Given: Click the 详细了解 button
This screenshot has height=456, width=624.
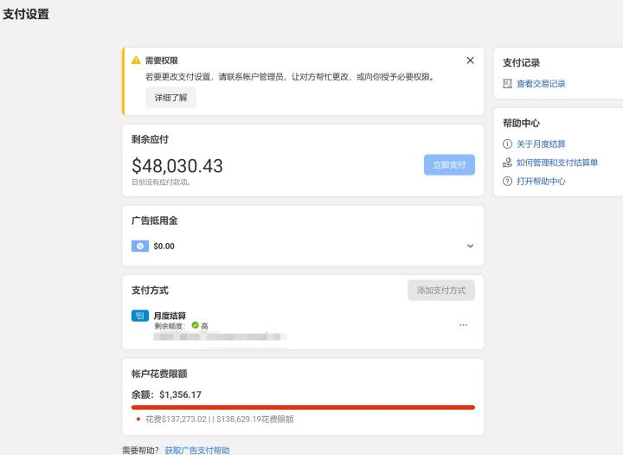Looking at the screenshot, I should point(170,97).
